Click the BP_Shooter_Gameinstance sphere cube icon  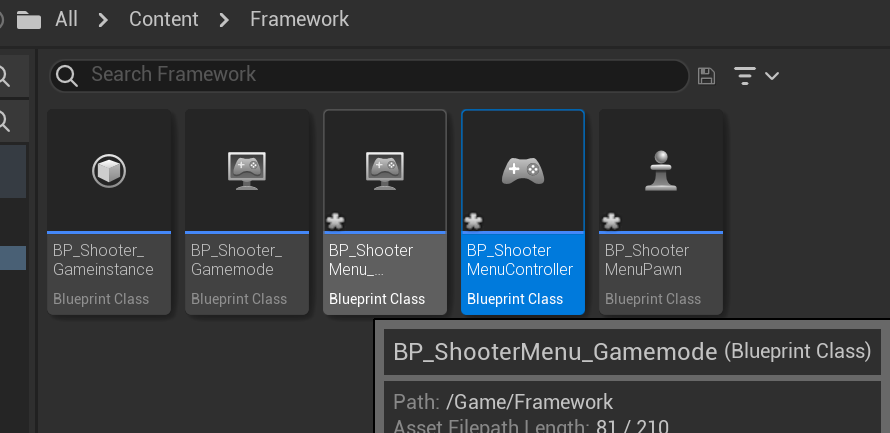pyautogui.click(x=109, y=171)
